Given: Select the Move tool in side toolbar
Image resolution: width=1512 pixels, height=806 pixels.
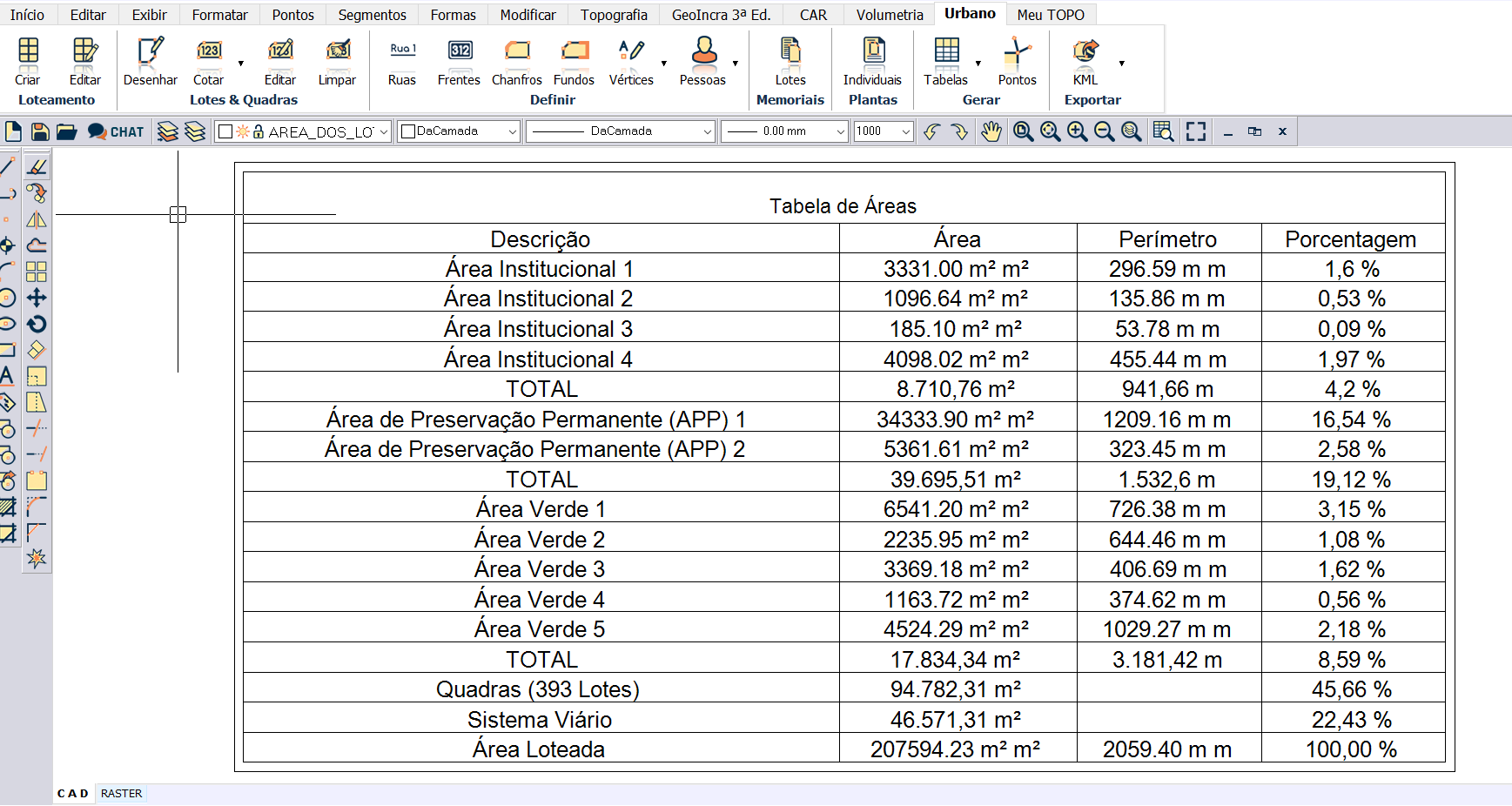Looking at the screenshot, I should pos(37,298).
